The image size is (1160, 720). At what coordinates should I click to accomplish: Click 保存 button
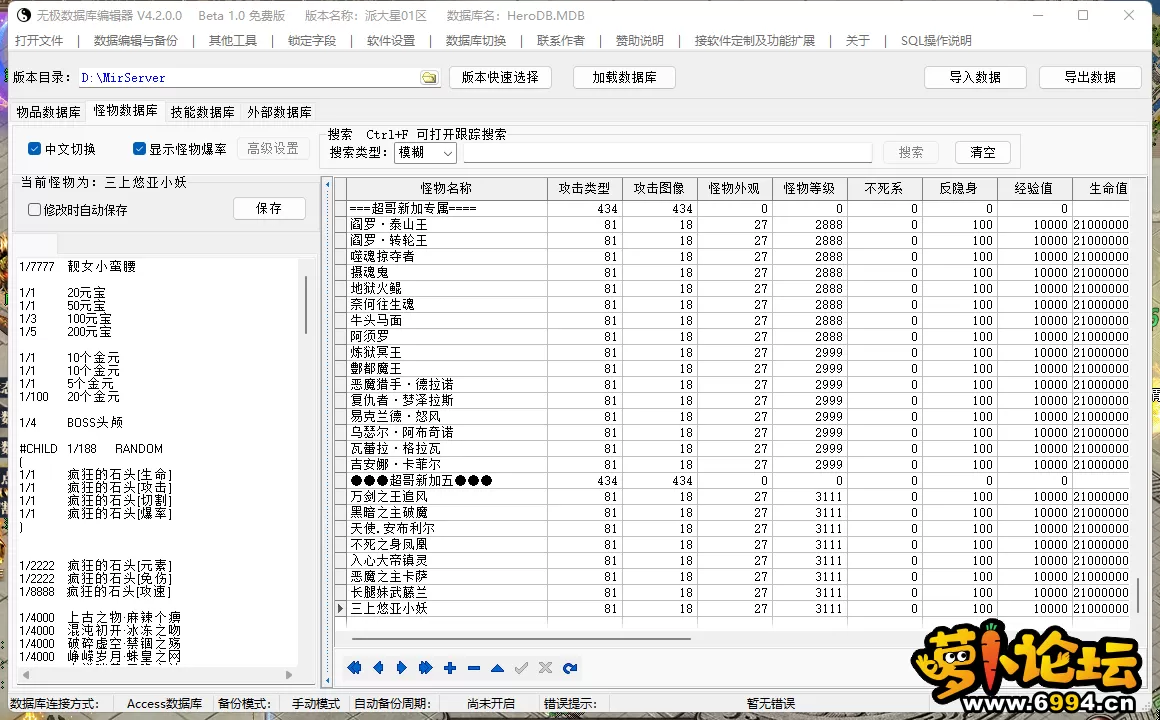269,209
